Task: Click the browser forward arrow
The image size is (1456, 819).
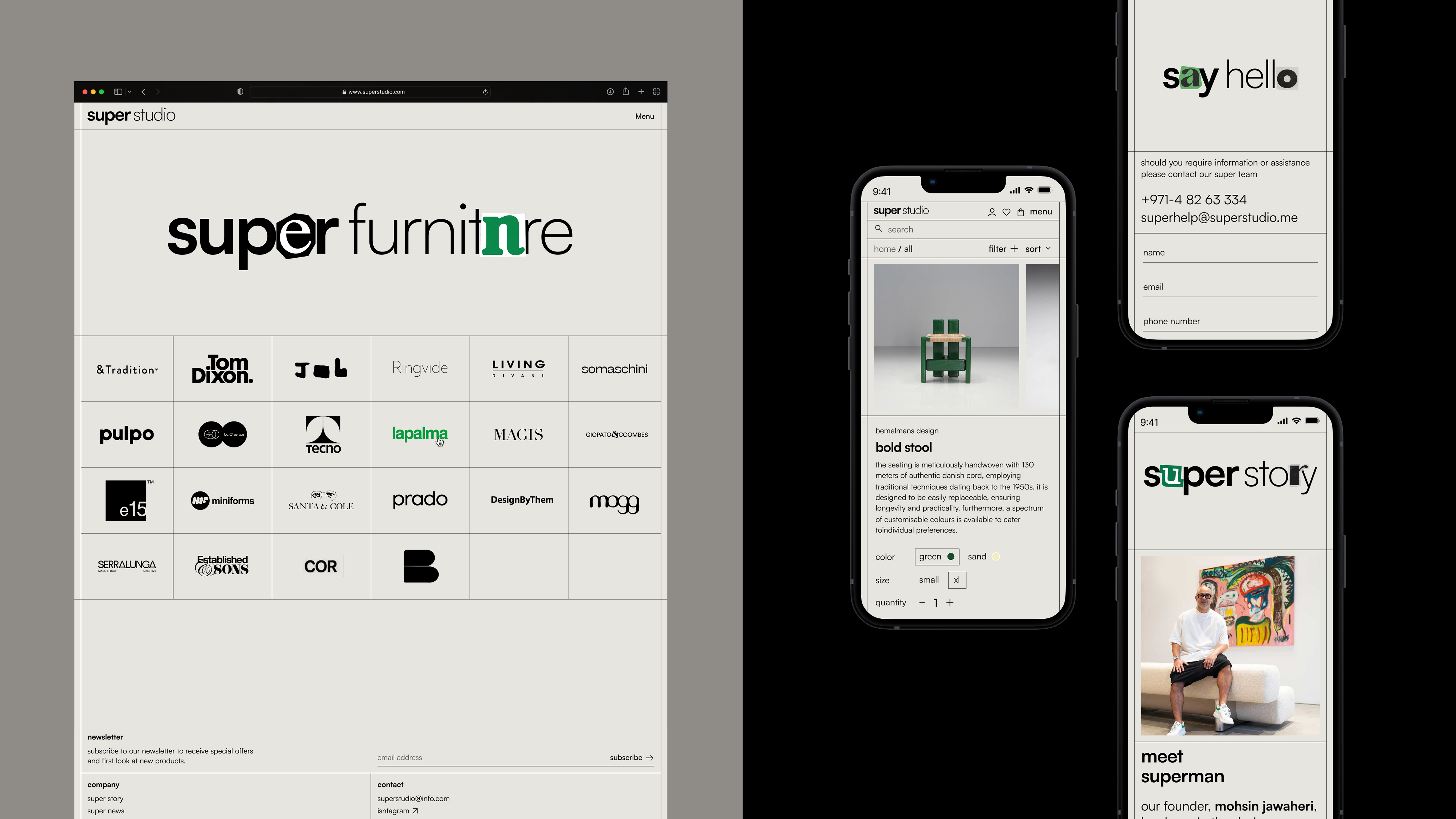Action: [x=158, y=92]
